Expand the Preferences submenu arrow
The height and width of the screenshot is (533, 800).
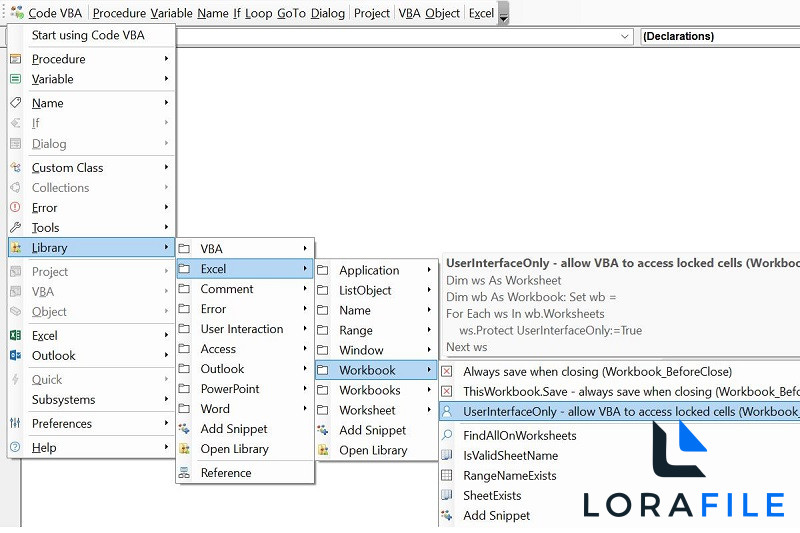click(166, 423)
